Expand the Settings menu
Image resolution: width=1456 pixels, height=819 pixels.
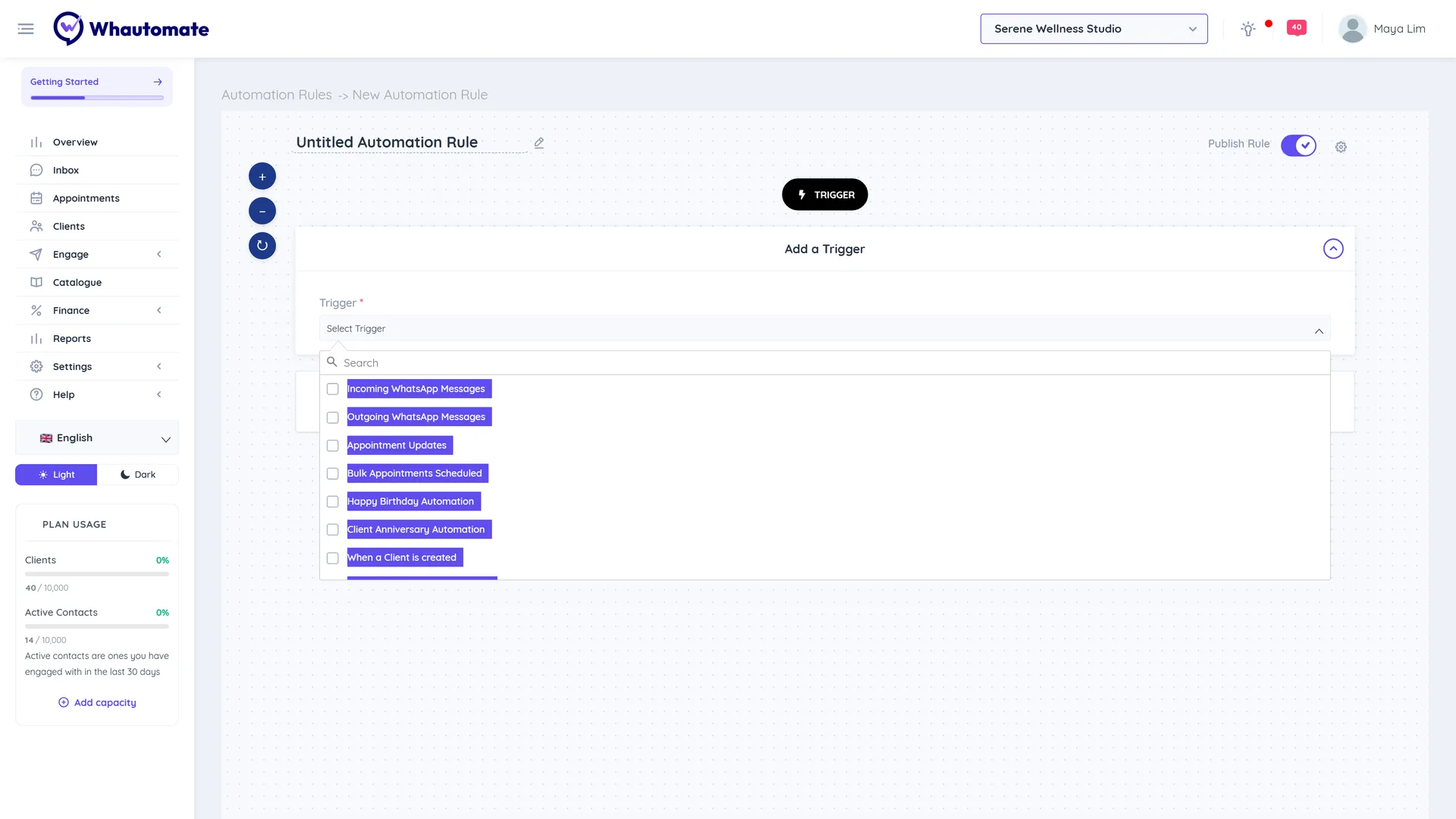tap(97, 366)
